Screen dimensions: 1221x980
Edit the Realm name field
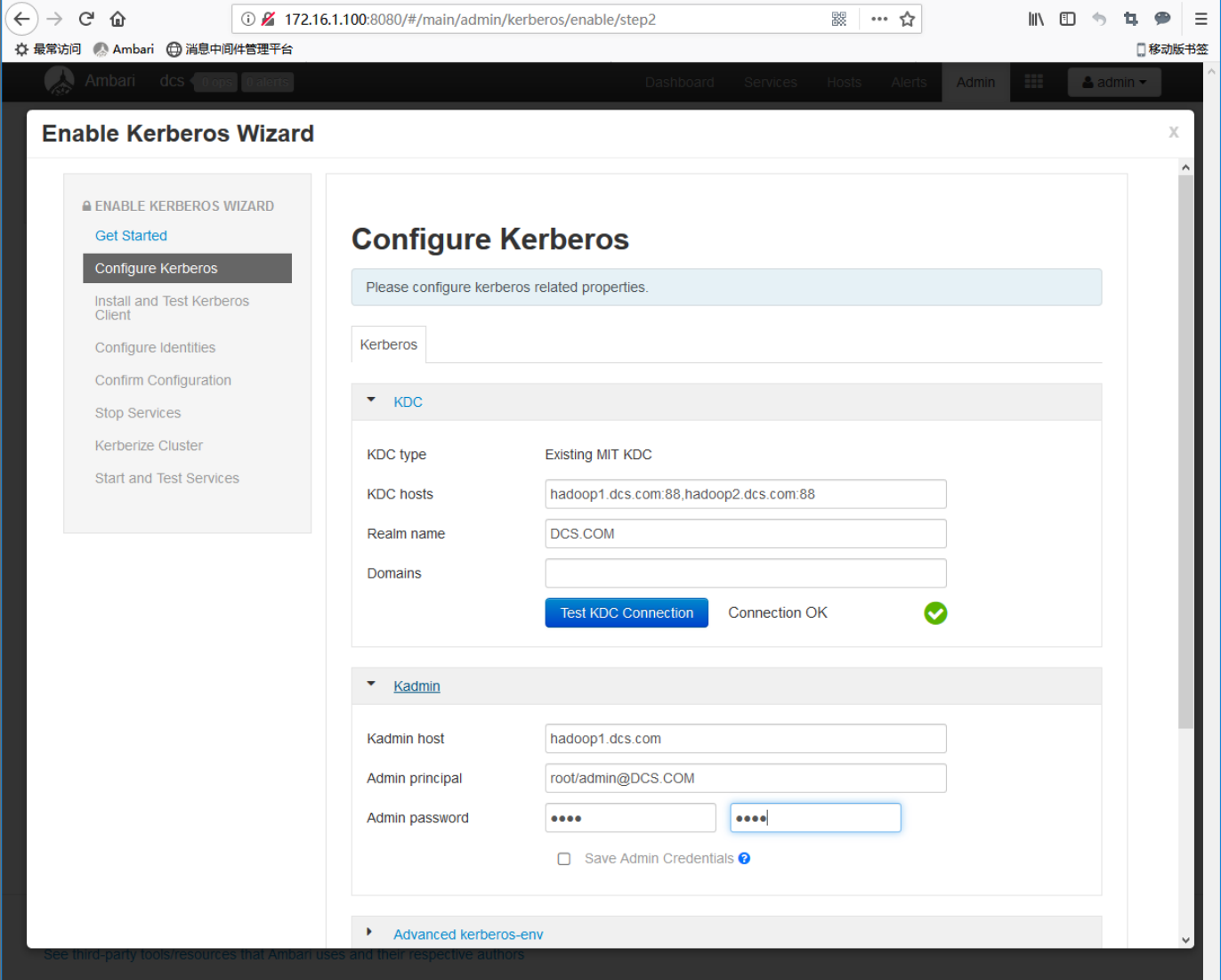point(746,533)
